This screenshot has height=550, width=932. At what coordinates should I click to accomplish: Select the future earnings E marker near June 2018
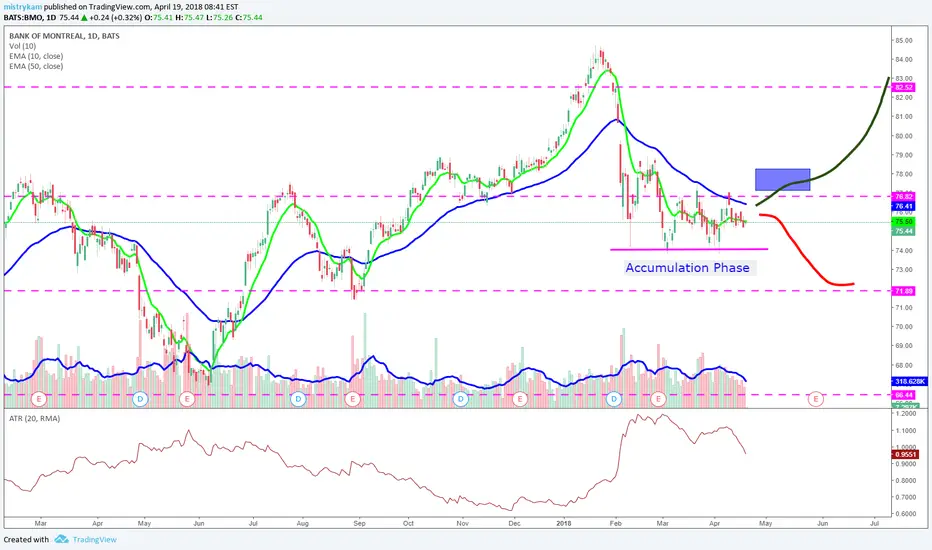pyautogui.click(x=816, y=398)
